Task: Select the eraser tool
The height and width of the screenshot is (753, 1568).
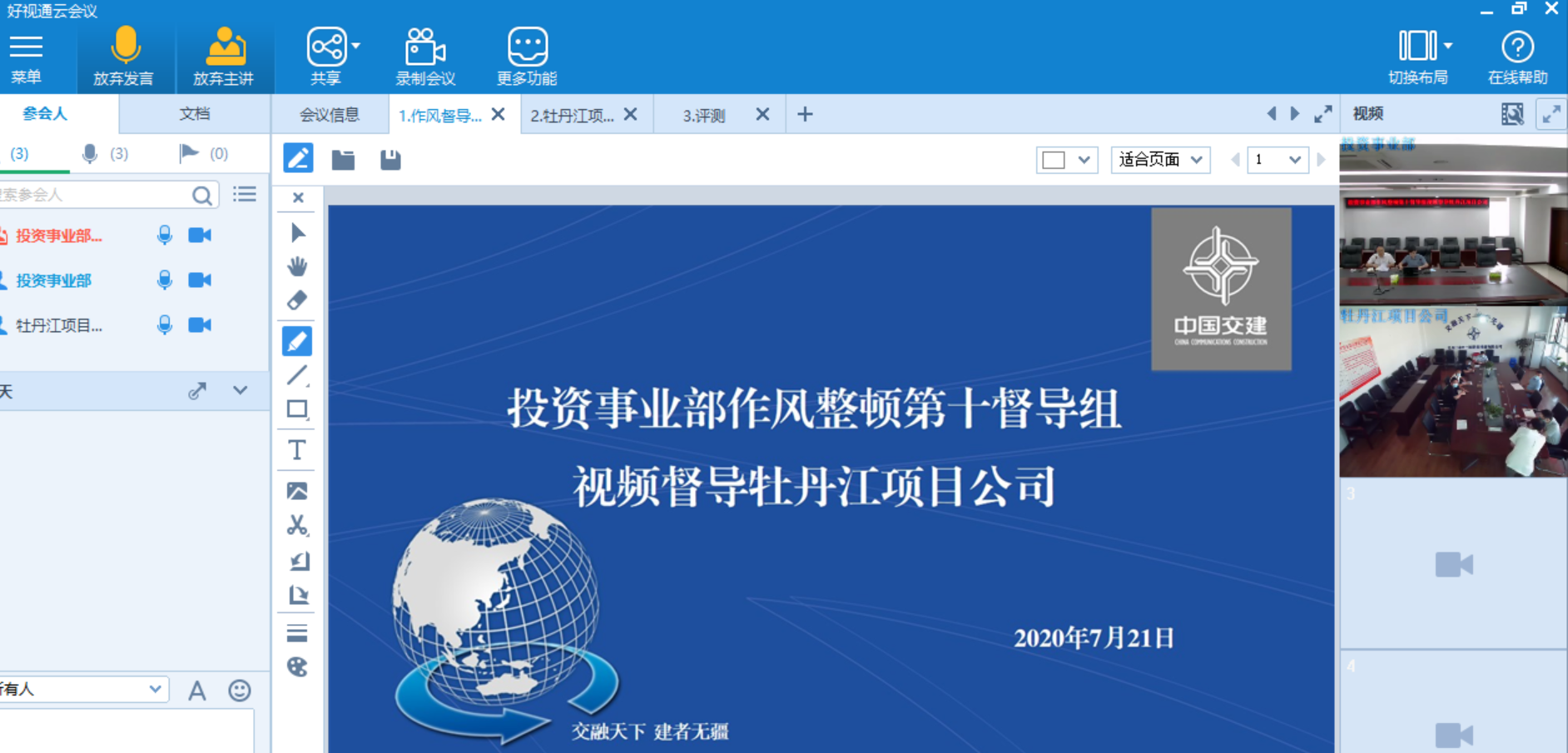Action: tap(297, 300)
